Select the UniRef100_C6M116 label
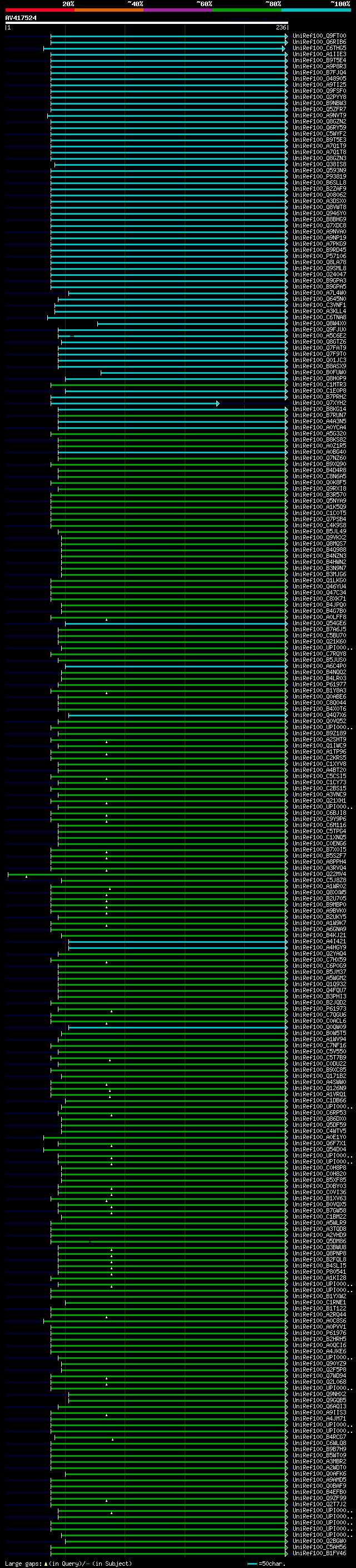The width and height of the screenshot is (356, 1568). (319, 825)
